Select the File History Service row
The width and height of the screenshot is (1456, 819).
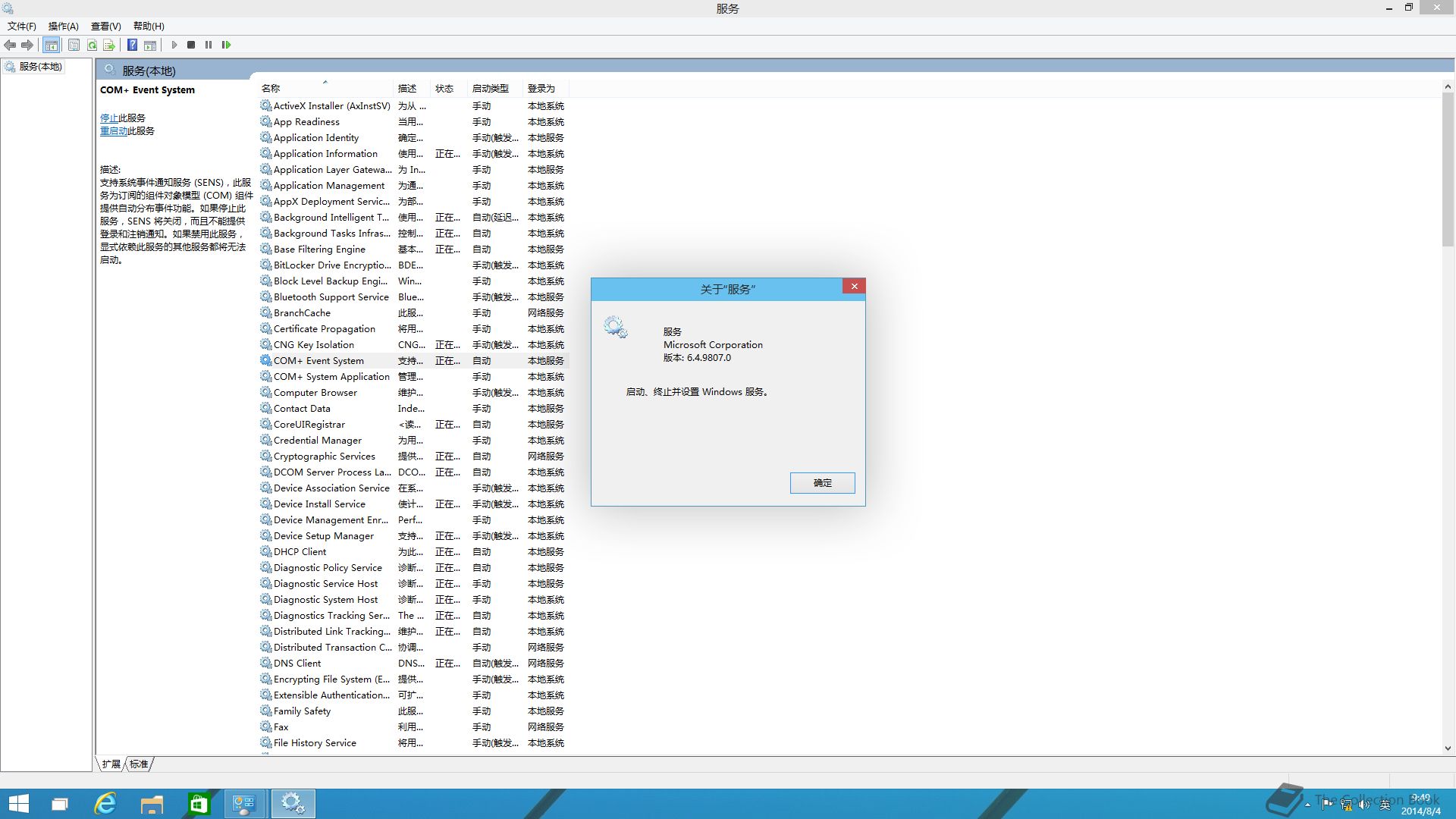[x=413, y=743]
